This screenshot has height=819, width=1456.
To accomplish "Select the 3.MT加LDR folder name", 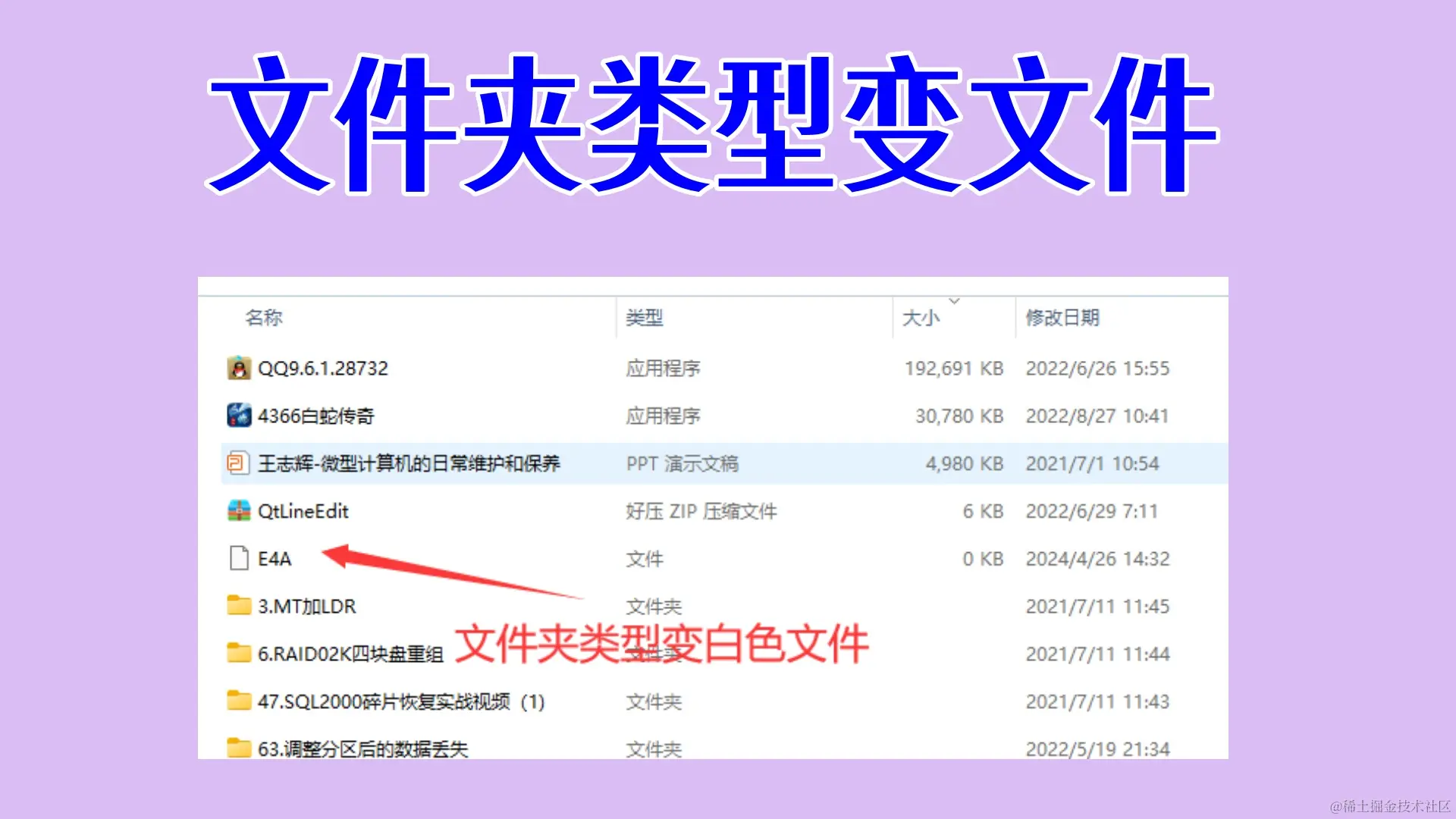I will tap(307, 607).
